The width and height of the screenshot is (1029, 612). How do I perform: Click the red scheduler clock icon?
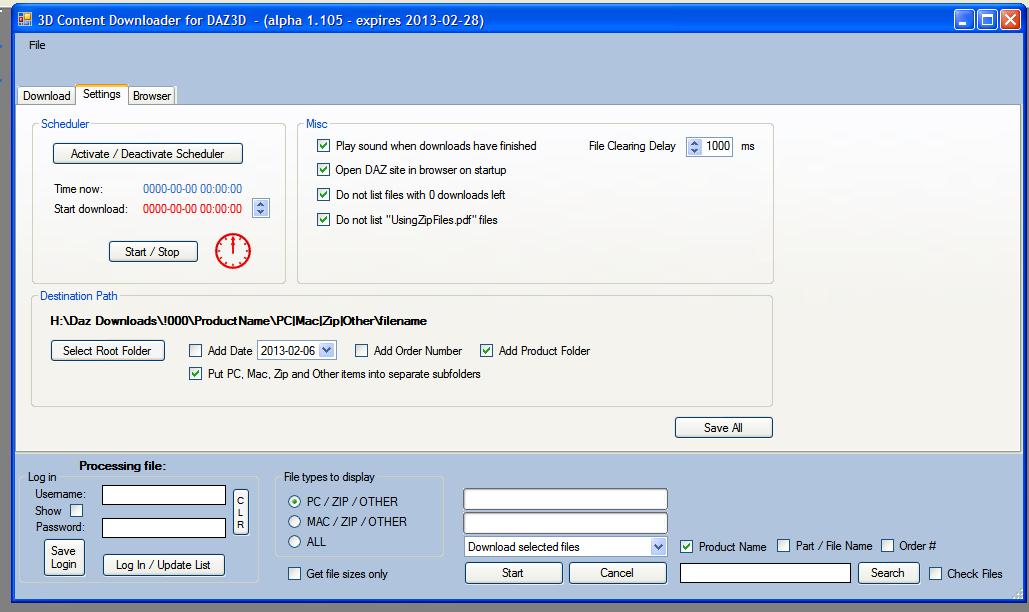click(232, 251)
